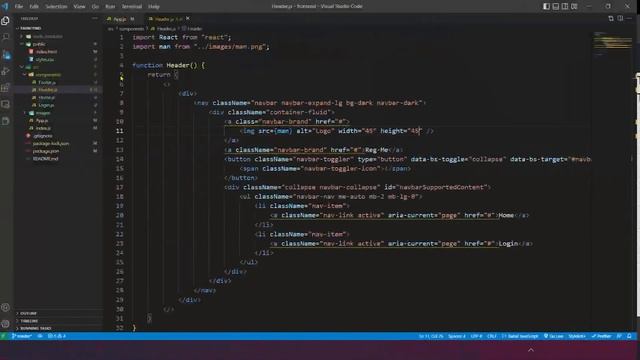Image resolution: width=640 pixels, height=360 pixels.
Task: Open the File menu
Action: pyautogui.click(x=19, y=7)
